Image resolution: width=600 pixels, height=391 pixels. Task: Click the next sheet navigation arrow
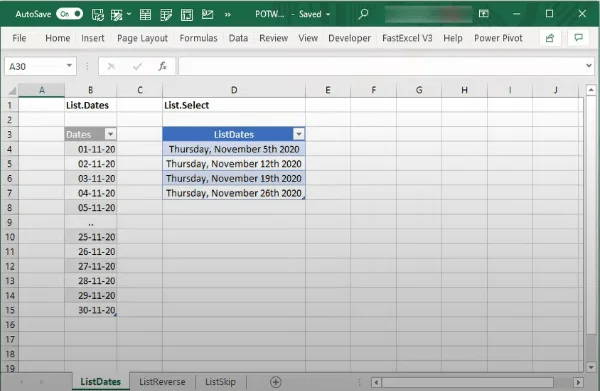click(x=41, y=382)
